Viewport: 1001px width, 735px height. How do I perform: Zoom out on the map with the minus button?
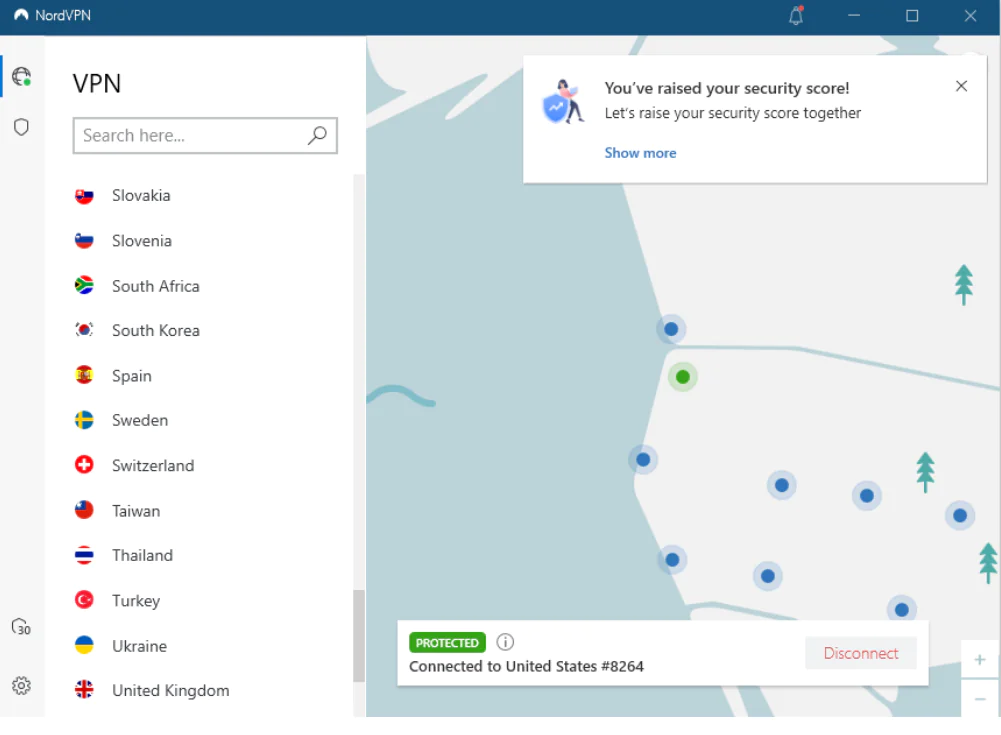click(x=979, y=698)
